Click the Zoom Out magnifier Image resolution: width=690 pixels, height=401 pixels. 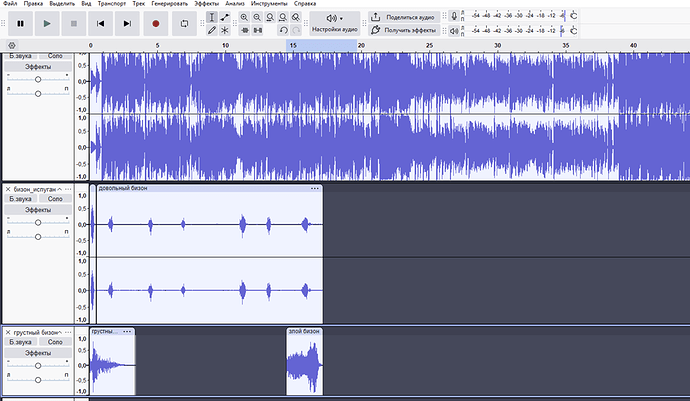(x=257, y=17)
